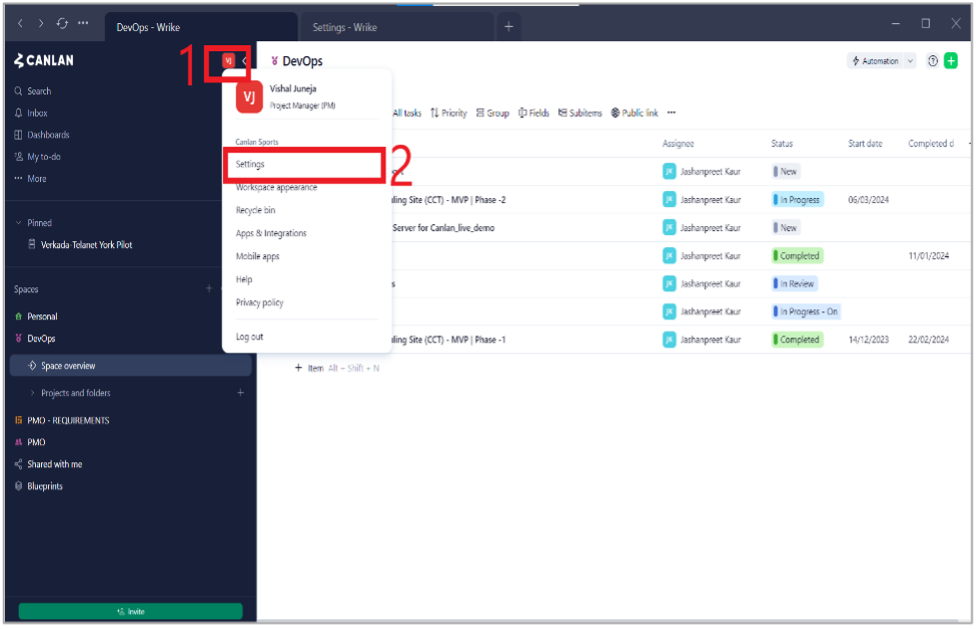Click the Automation button
The image size is (977, 629).
[x=875, y=61]
